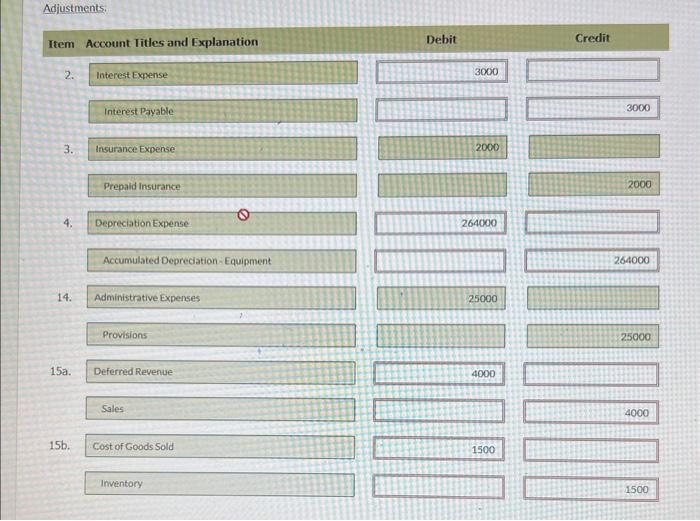Click item number 2. label

(x=69, y=75)
